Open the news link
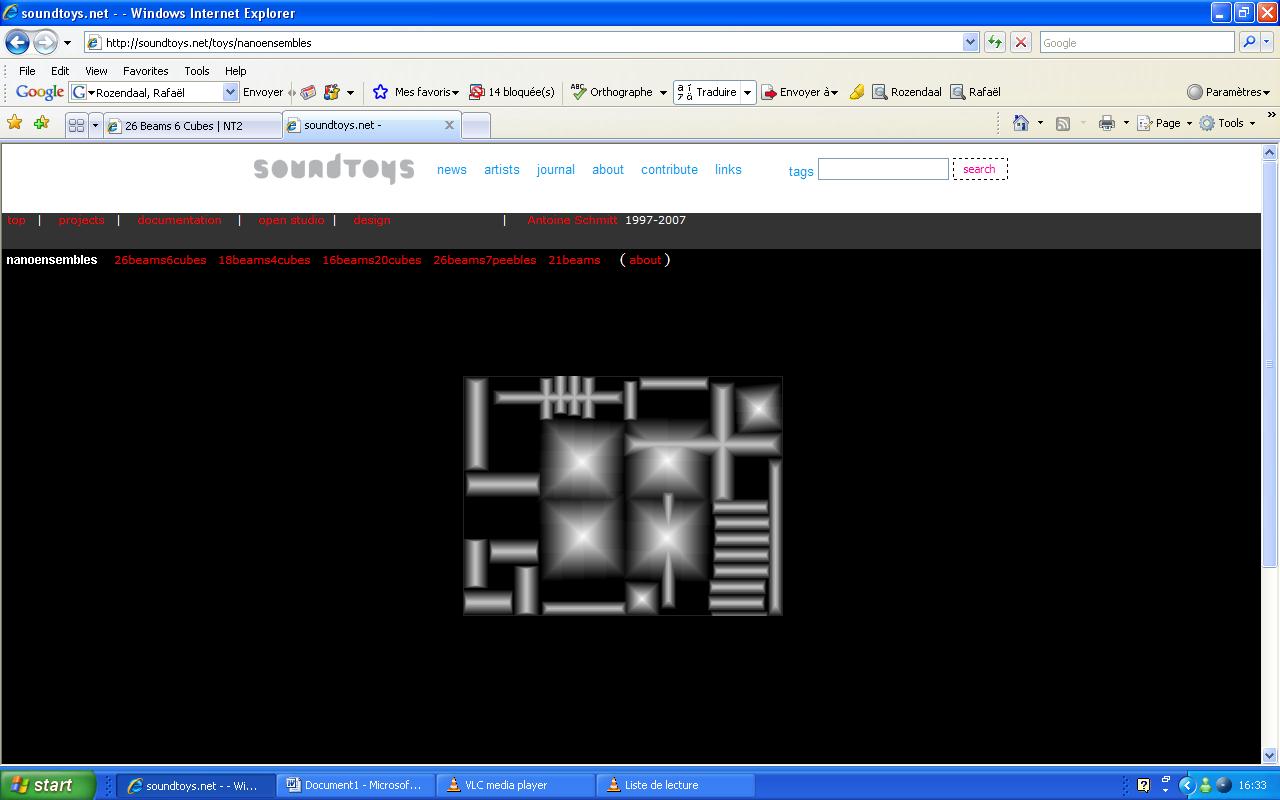 pos(452,170)
